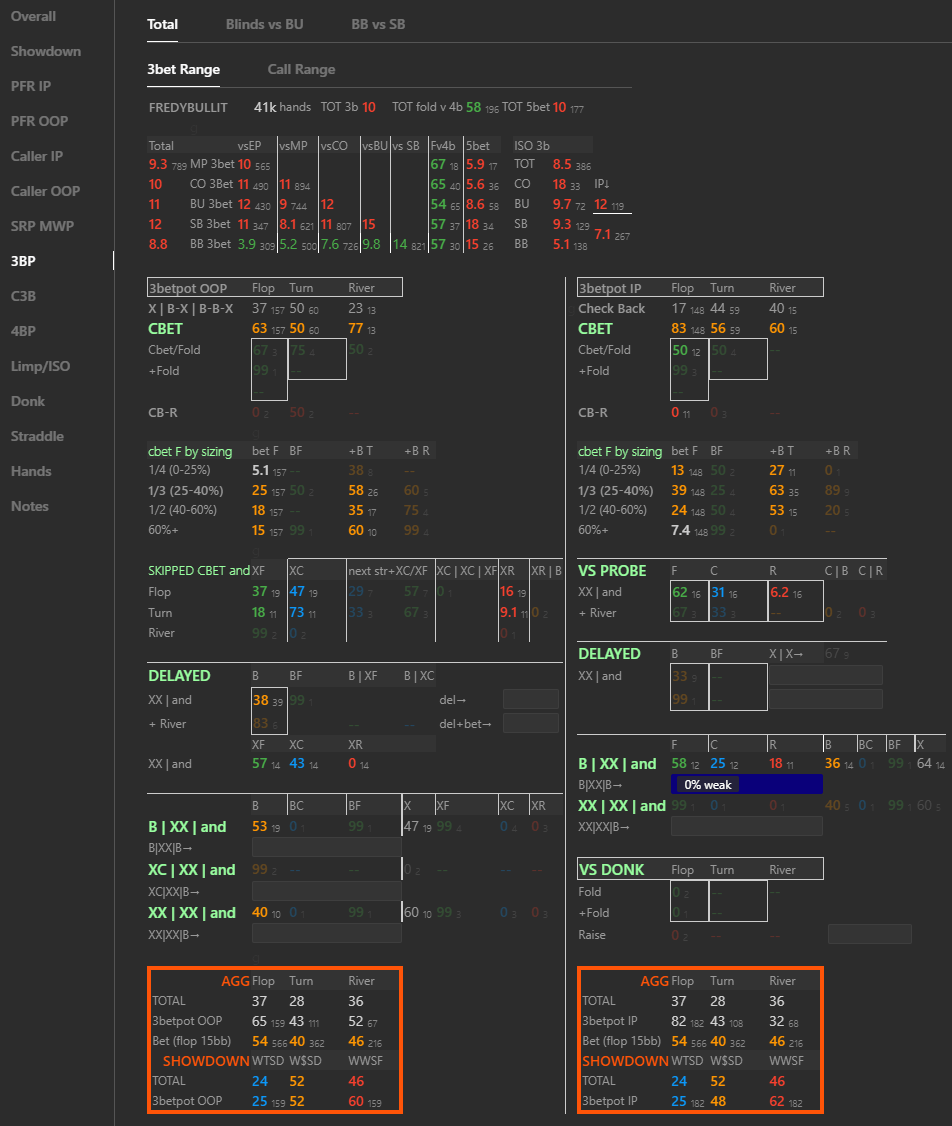
Task: Open the Donk sidebar section
Action: click(x=28, y=401)
